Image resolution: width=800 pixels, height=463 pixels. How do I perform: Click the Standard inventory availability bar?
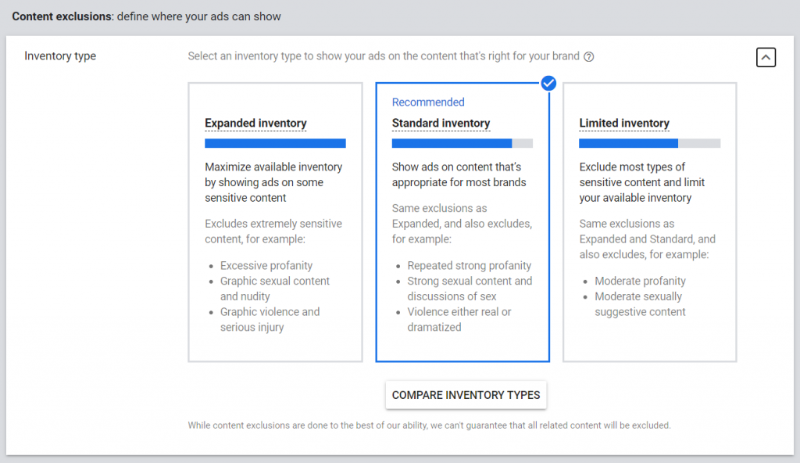pos(462,144)
